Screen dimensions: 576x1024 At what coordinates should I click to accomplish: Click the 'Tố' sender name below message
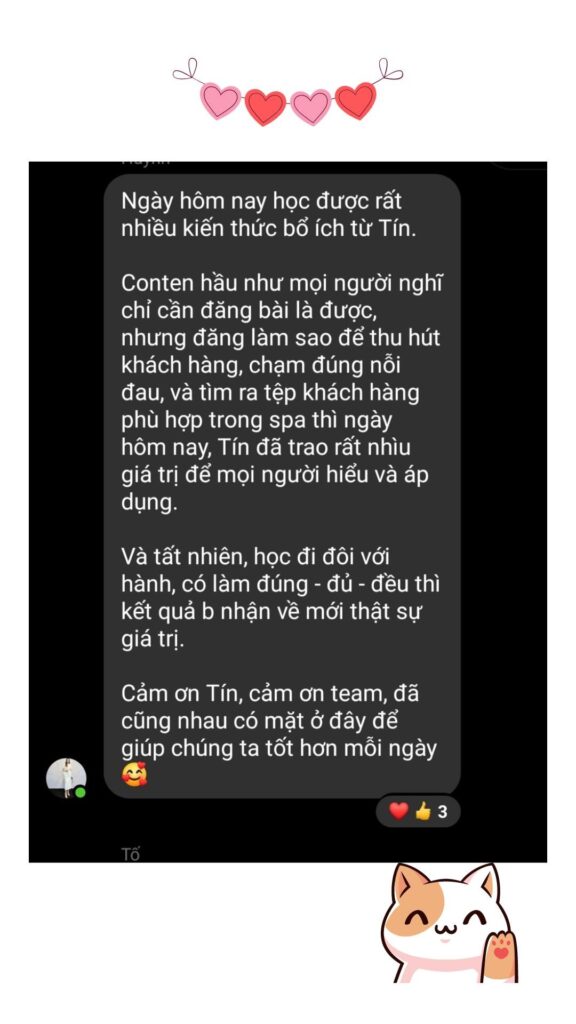click(x=131, y=854)
